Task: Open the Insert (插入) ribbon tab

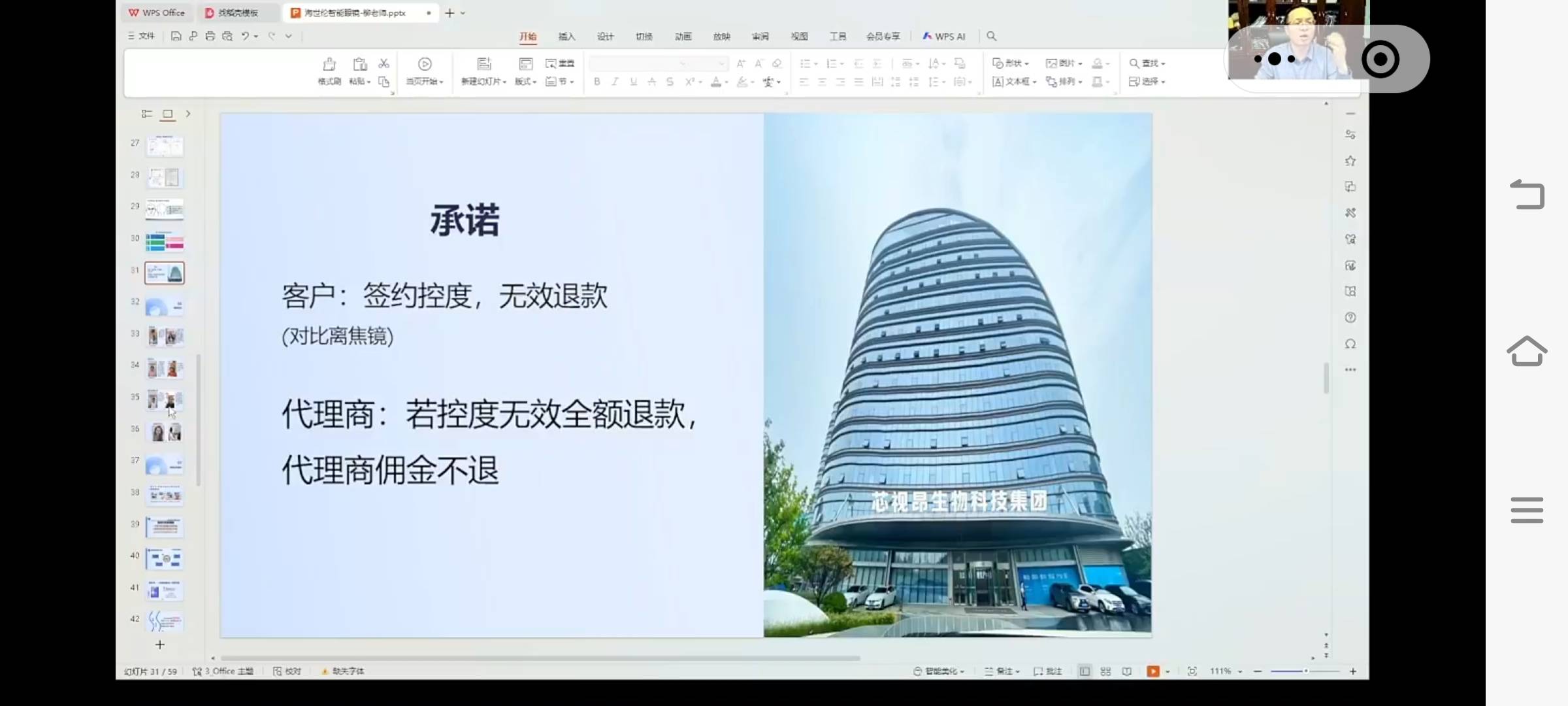Action: coord(566,37)
